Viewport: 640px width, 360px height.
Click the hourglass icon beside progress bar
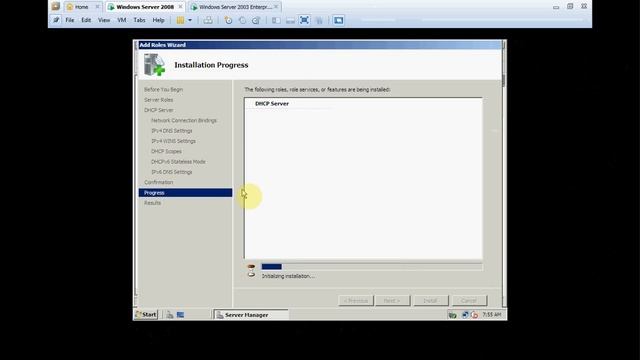point(251,271)
